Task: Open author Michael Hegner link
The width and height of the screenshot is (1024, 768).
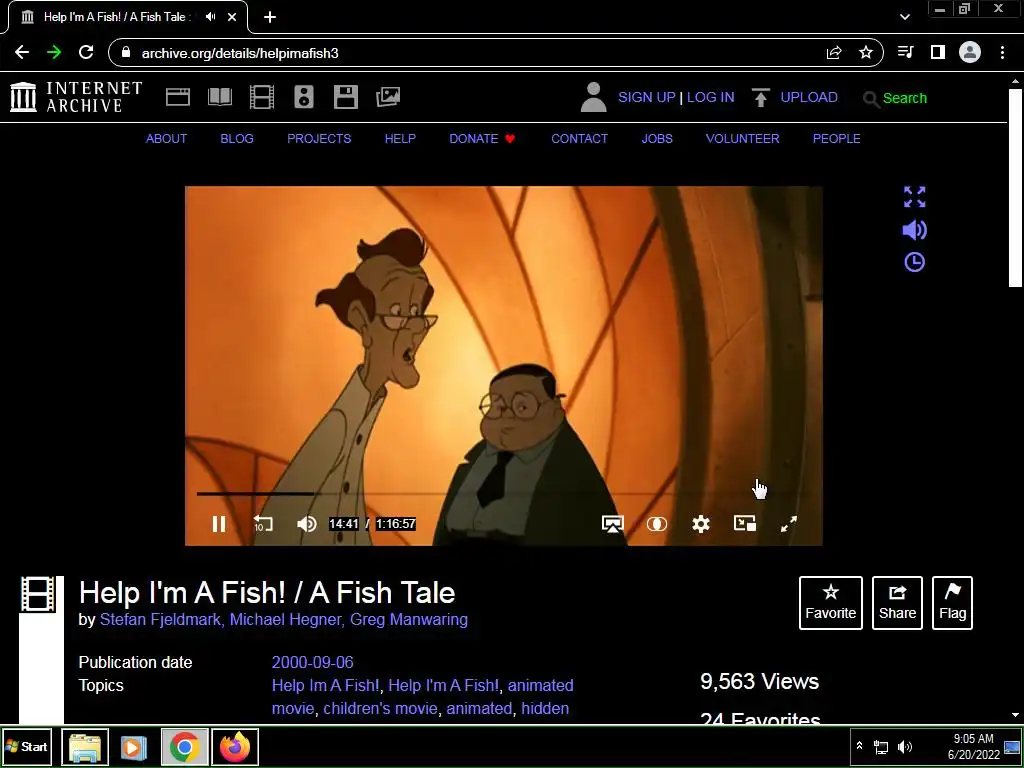Action: 286,620
